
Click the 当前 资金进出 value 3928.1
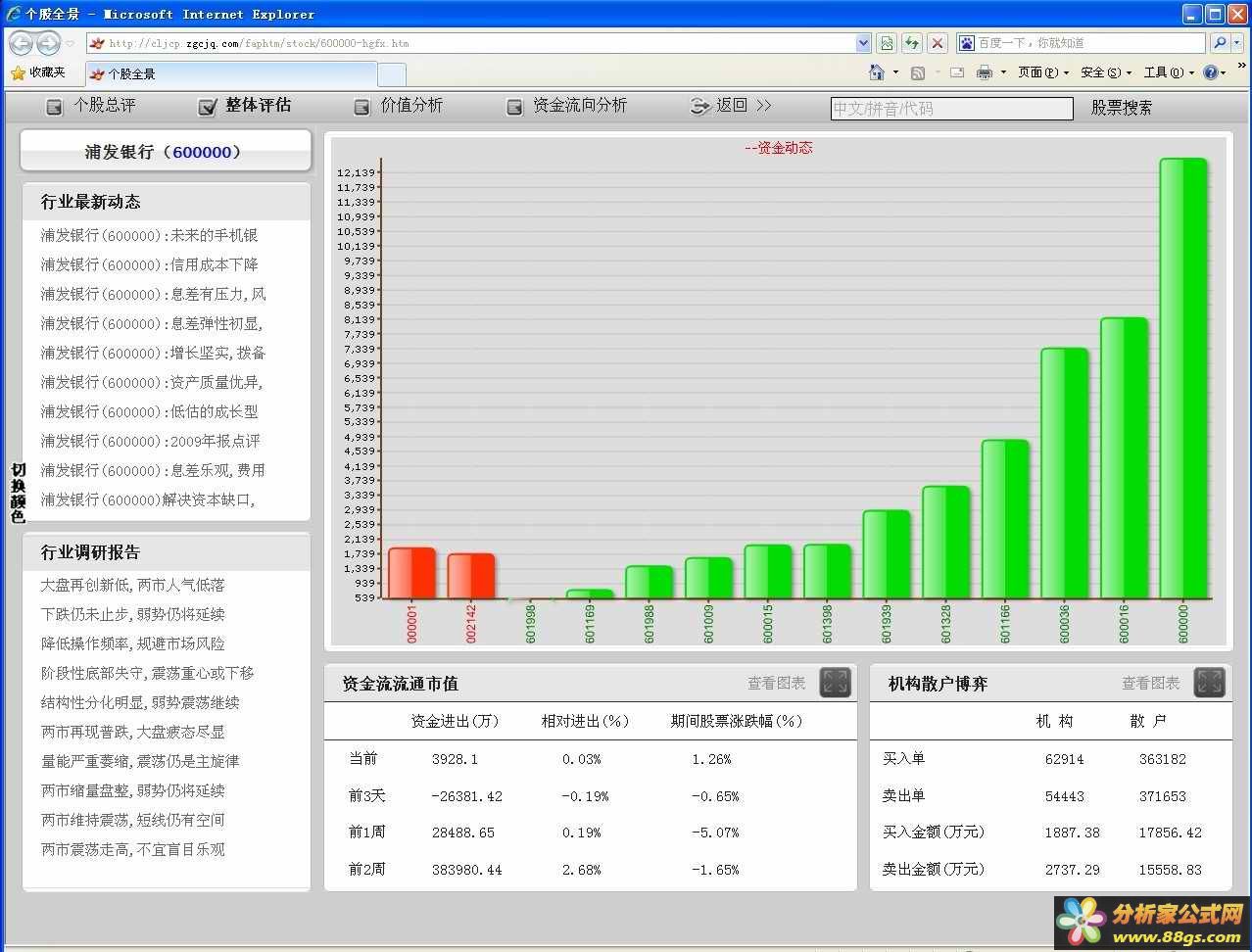(455, 759)
